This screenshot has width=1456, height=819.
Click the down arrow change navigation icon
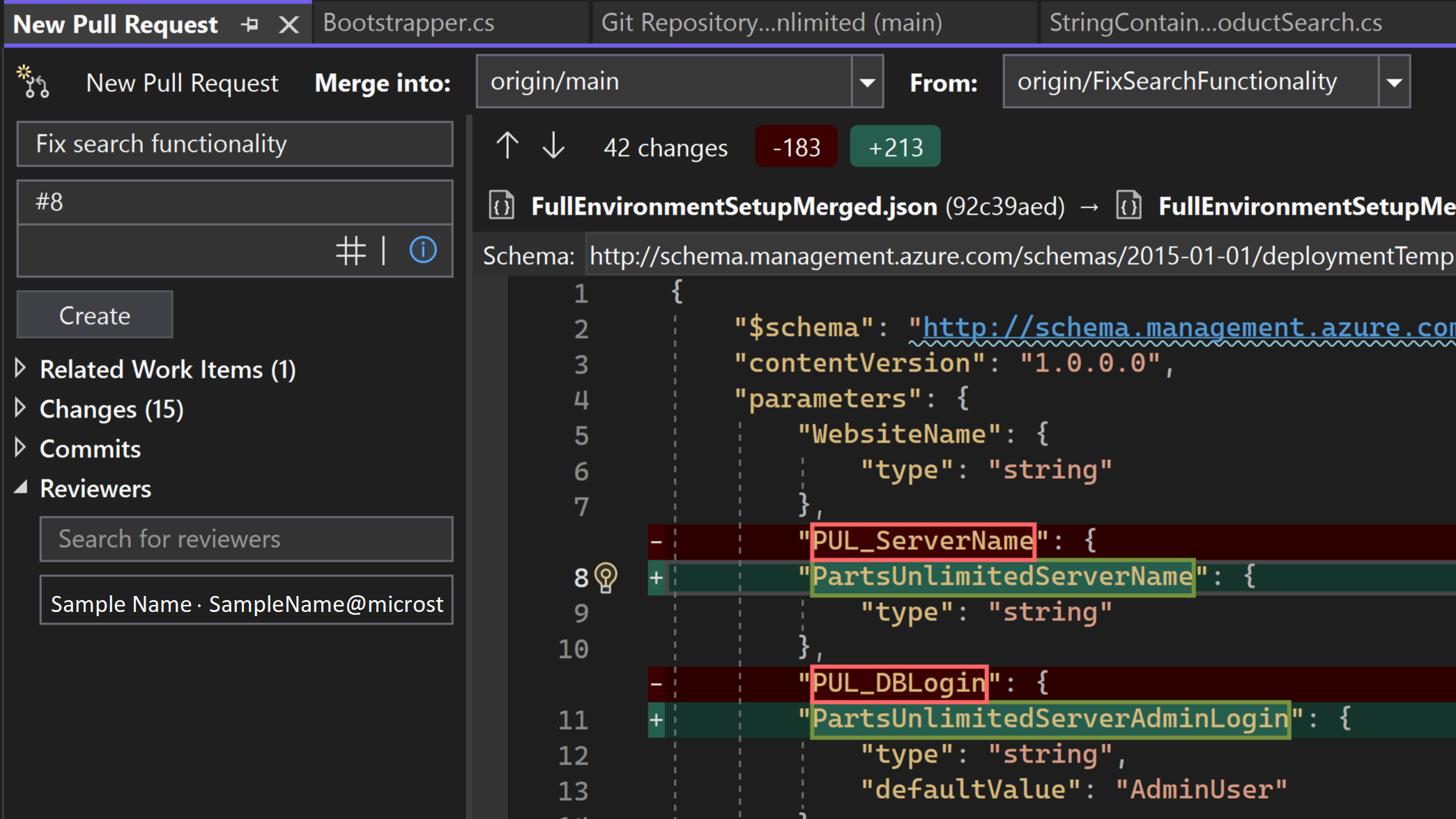(553, 146)
